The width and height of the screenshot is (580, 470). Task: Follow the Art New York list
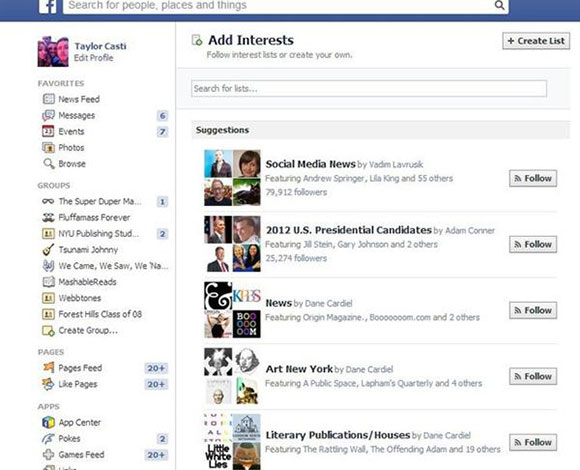[x=533, y=376]
